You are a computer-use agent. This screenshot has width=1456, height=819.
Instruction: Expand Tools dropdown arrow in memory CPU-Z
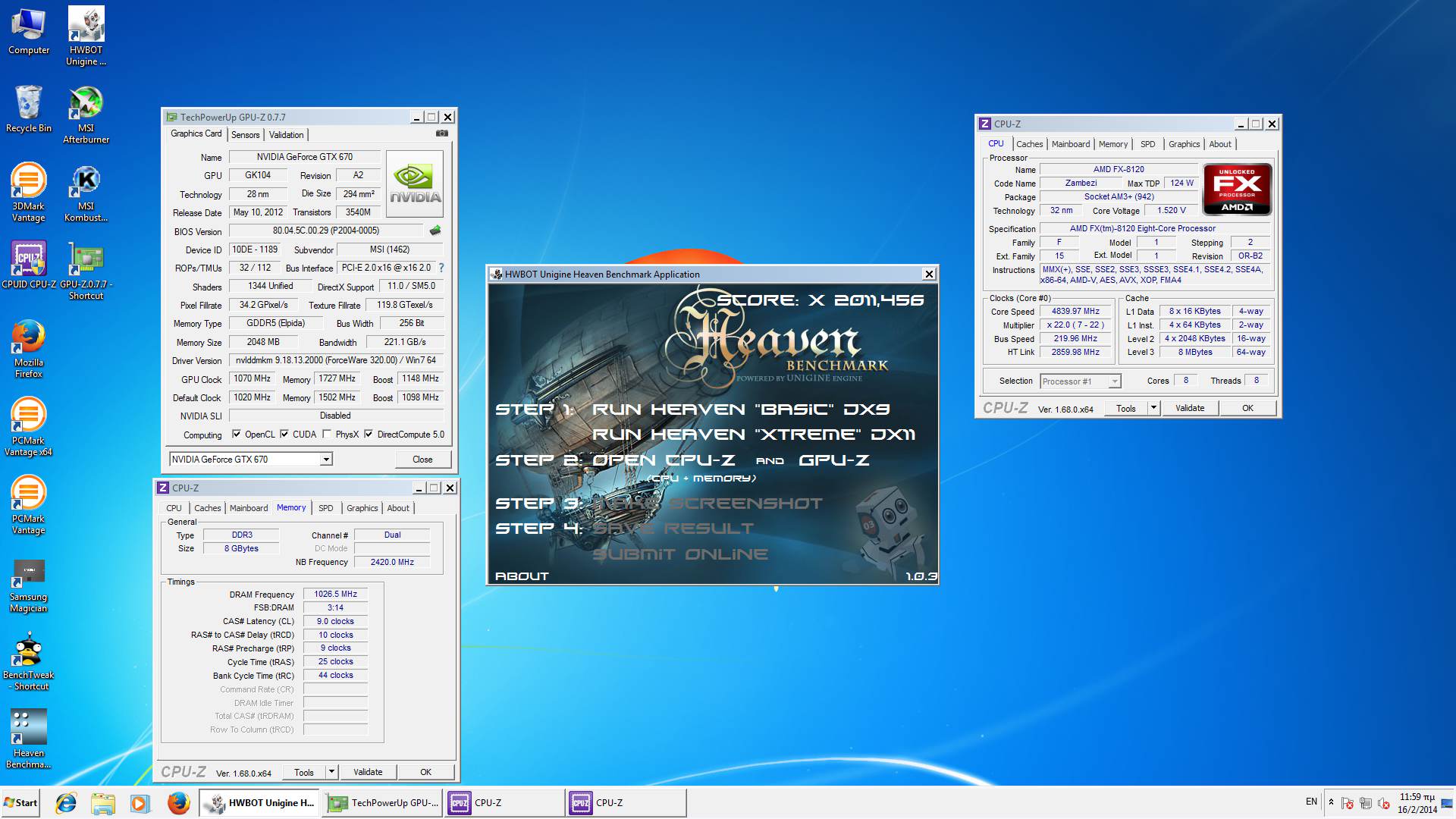(331, 772)
